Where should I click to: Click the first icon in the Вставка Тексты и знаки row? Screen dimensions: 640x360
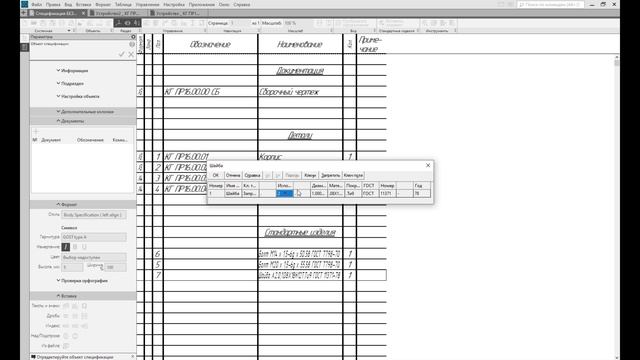click(x=66, y=306)
